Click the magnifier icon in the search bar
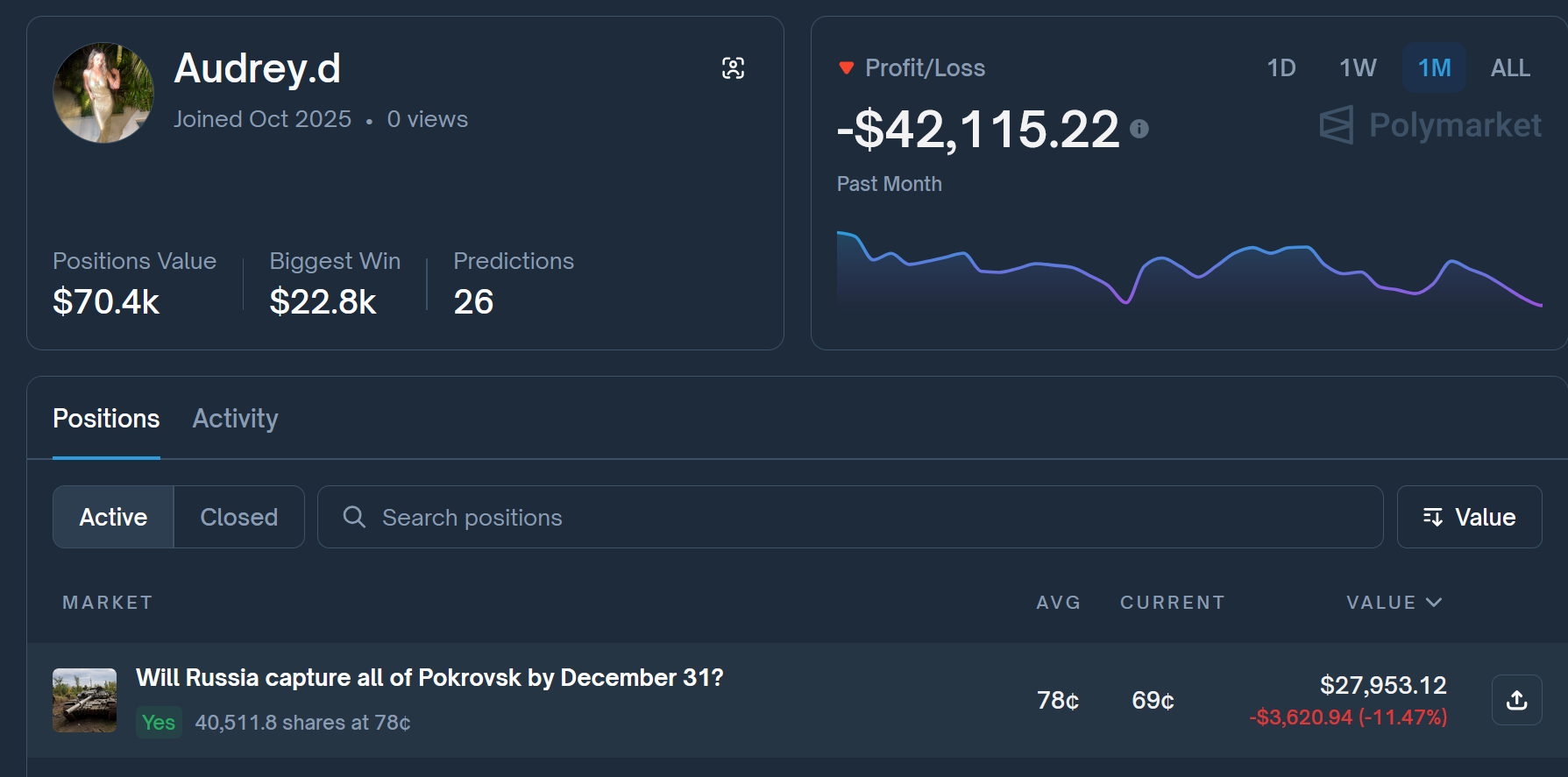 [x=354, y=517]
